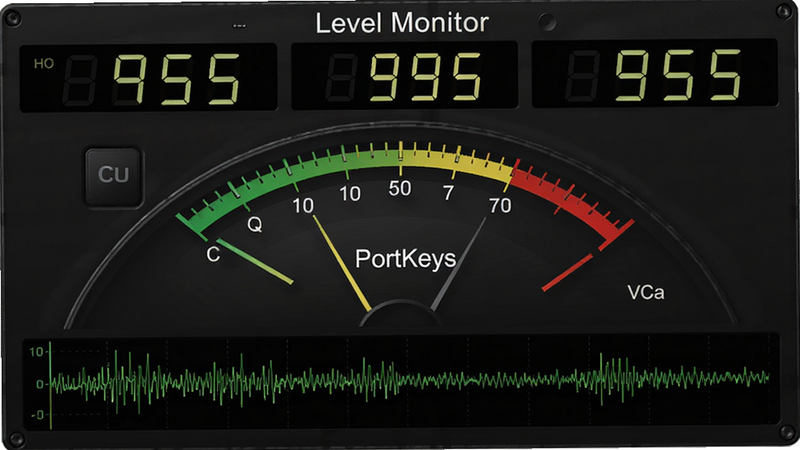Click the gauge label 7
This screenshot has width=800, height=450.
click(x=448, y=193)
